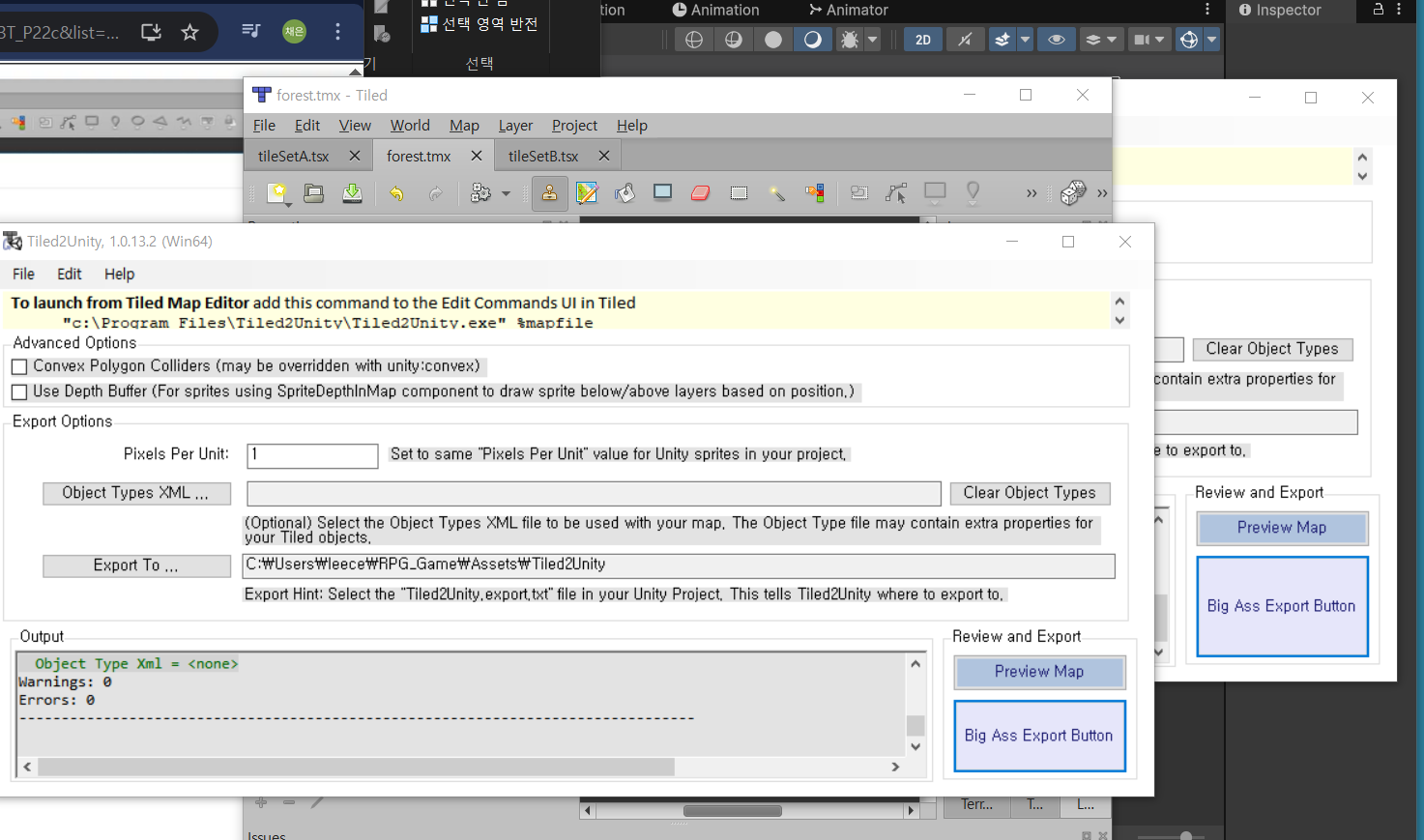
Task: Select the Bucket Fill tool in Tiled
Action: [625, 193]
